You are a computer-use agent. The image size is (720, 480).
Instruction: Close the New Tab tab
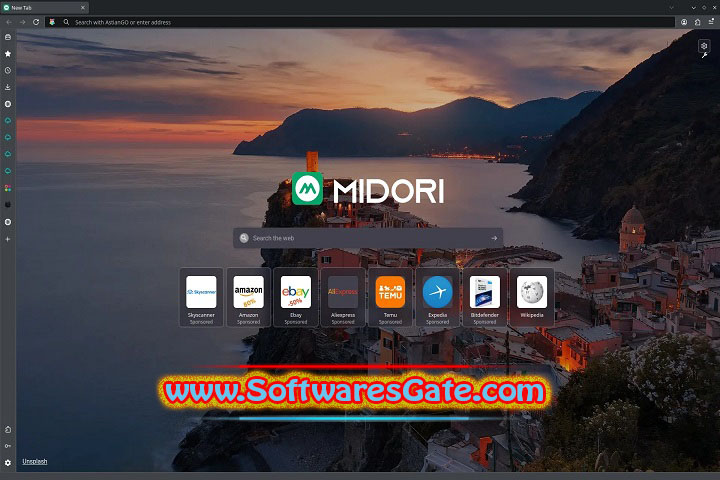[83, 8]
